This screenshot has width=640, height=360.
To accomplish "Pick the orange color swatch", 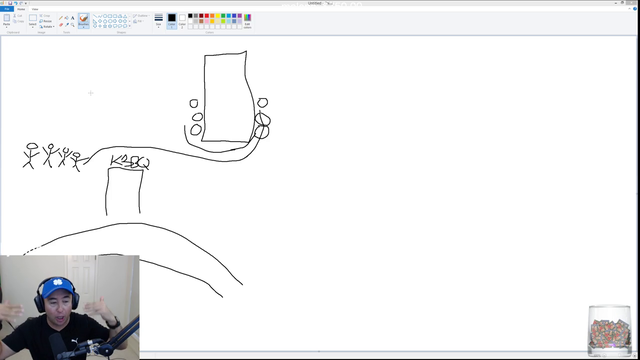I will (x=212, y=16).
